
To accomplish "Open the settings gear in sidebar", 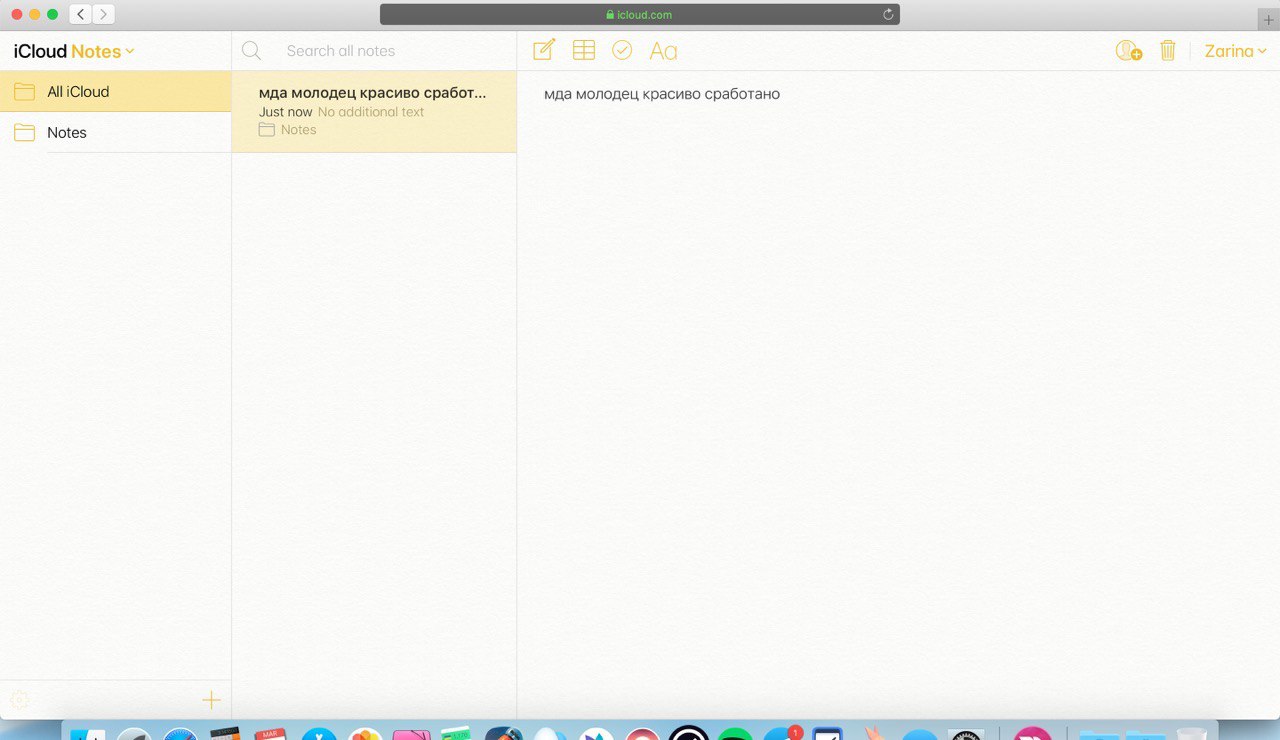I will pyautogui.click(x=19, y=700).
